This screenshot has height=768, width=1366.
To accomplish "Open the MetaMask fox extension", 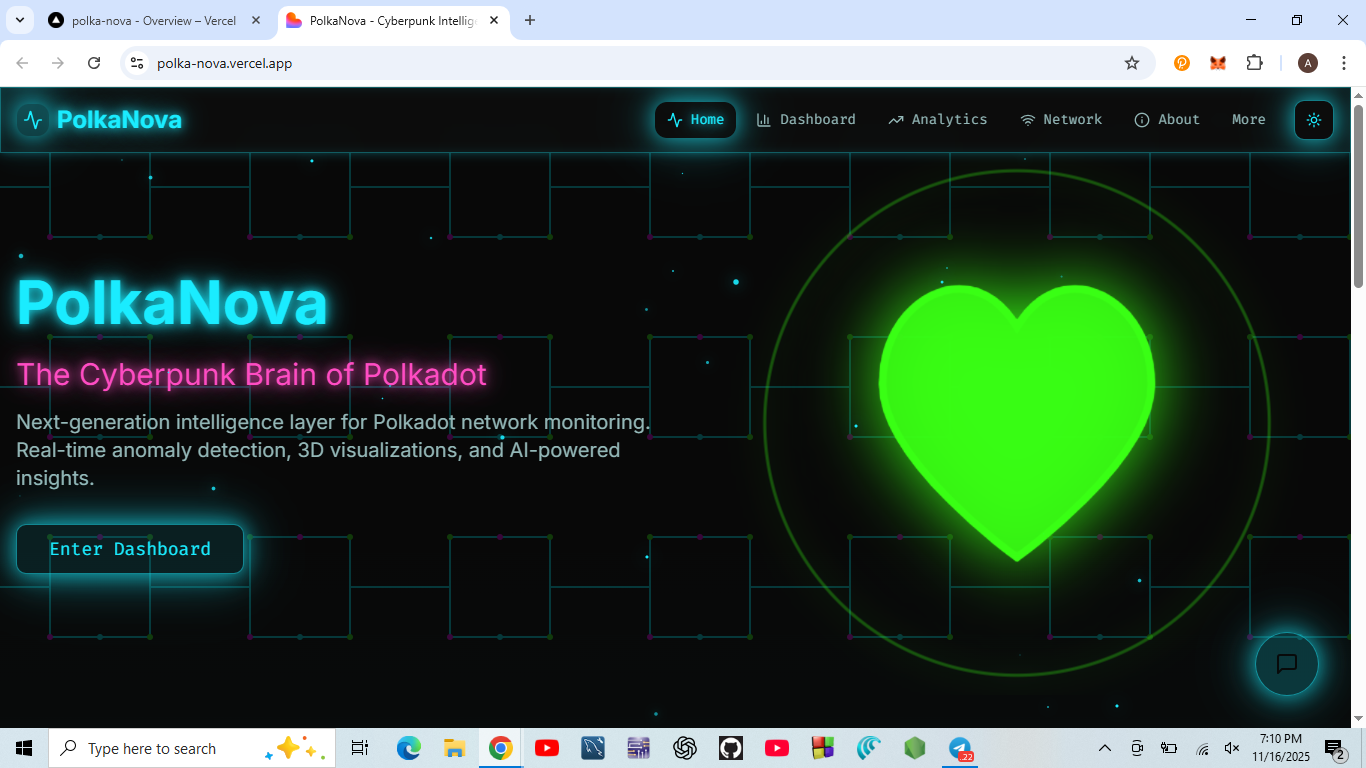I will coord(1218,63).
